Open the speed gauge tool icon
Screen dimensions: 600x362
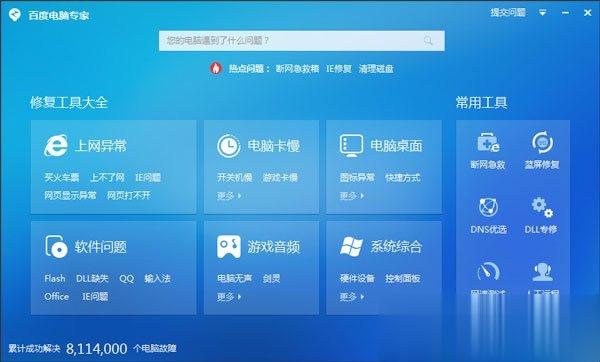tap(488, 271)
